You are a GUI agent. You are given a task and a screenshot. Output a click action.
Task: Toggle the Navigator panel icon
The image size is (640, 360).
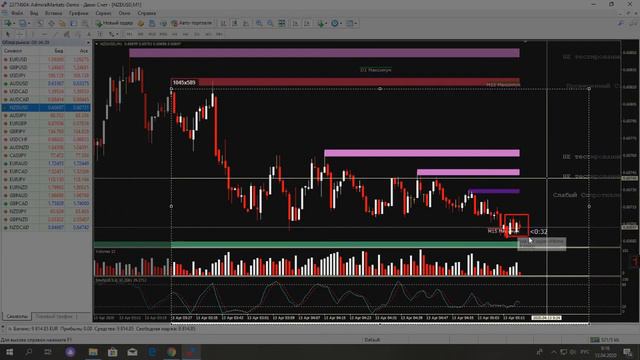(x=62, y=23)
